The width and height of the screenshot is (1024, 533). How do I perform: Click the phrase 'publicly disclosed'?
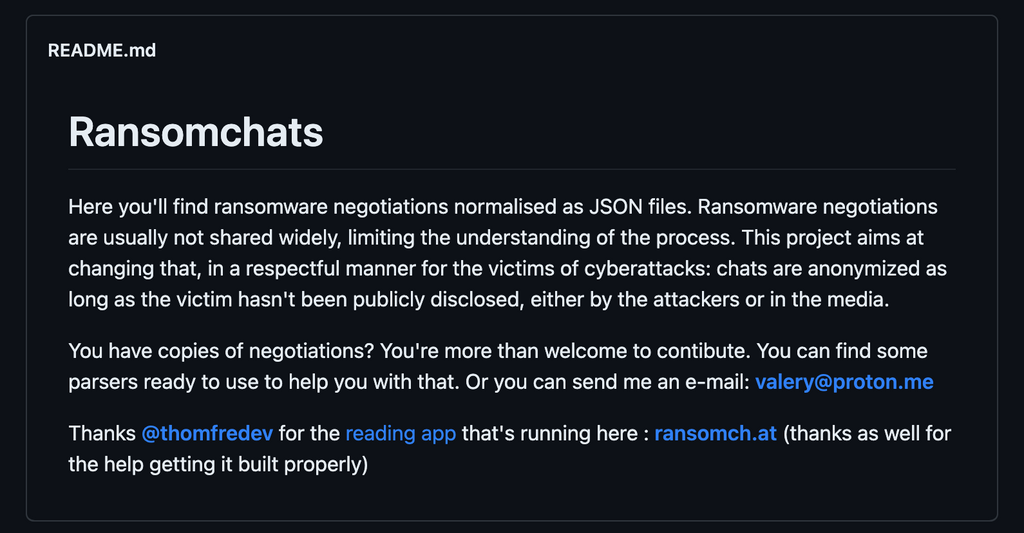[x=436, y=300]
